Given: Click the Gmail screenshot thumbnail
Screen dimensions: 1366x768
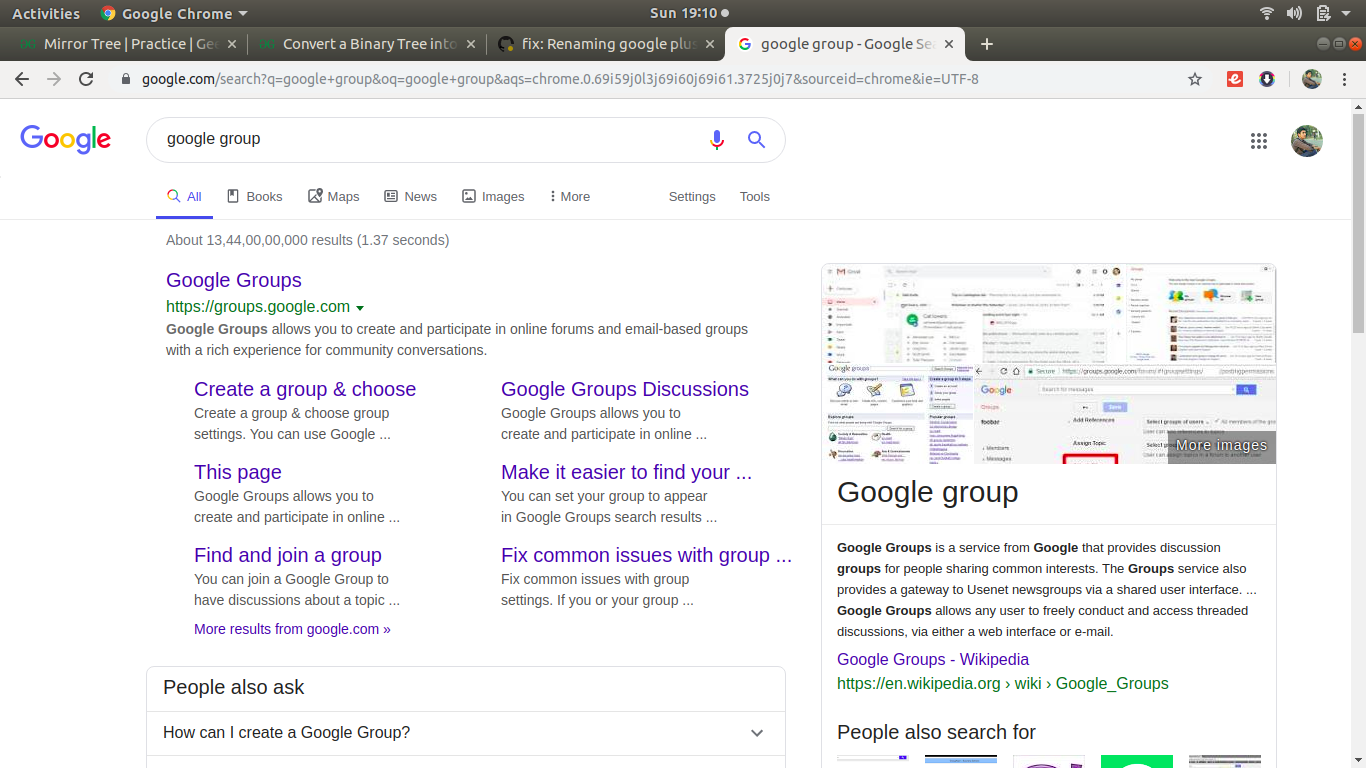Looking at the screenshot, I should pyautogui.click(x=975, y=314).
